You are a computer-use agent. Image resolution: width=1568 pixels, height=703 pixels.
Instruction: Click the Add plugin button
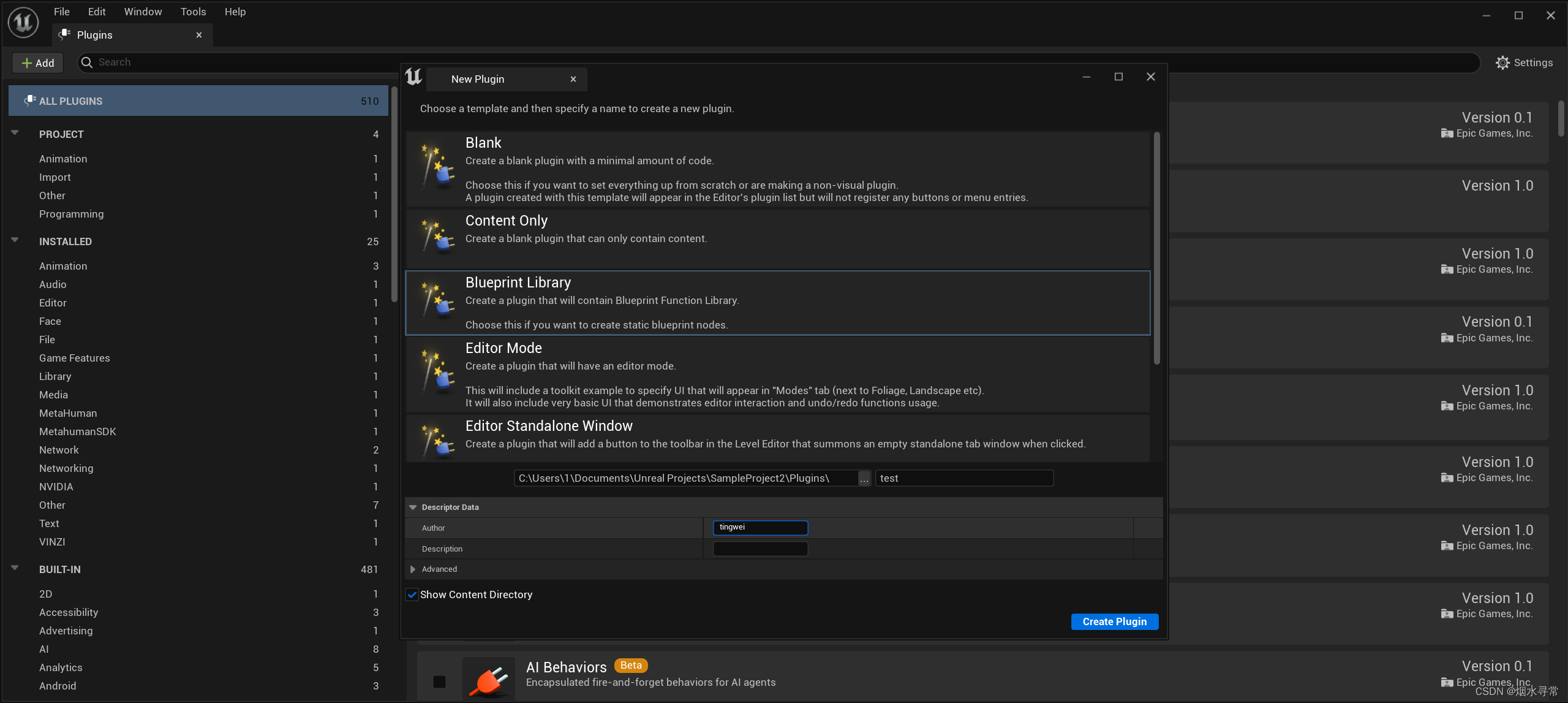coord(38,63)
